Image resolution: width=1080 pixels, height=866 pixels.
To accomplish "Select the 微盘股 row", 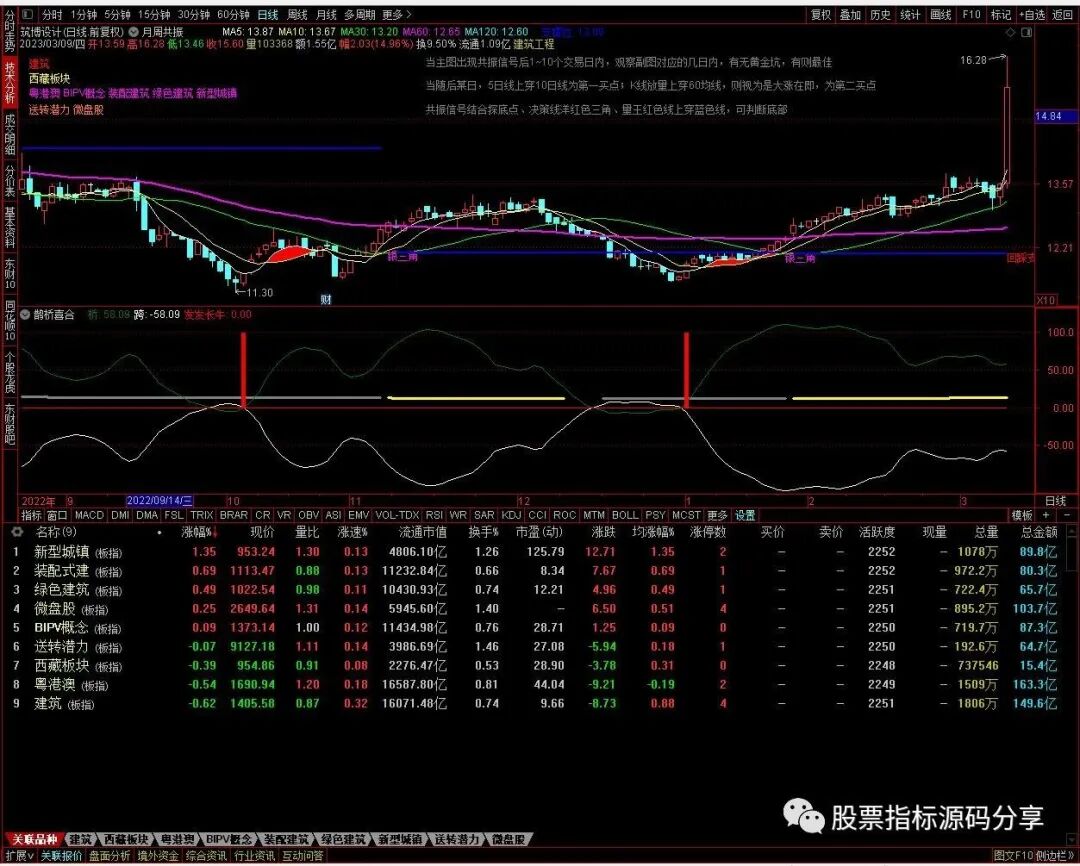I will [537, 609].
